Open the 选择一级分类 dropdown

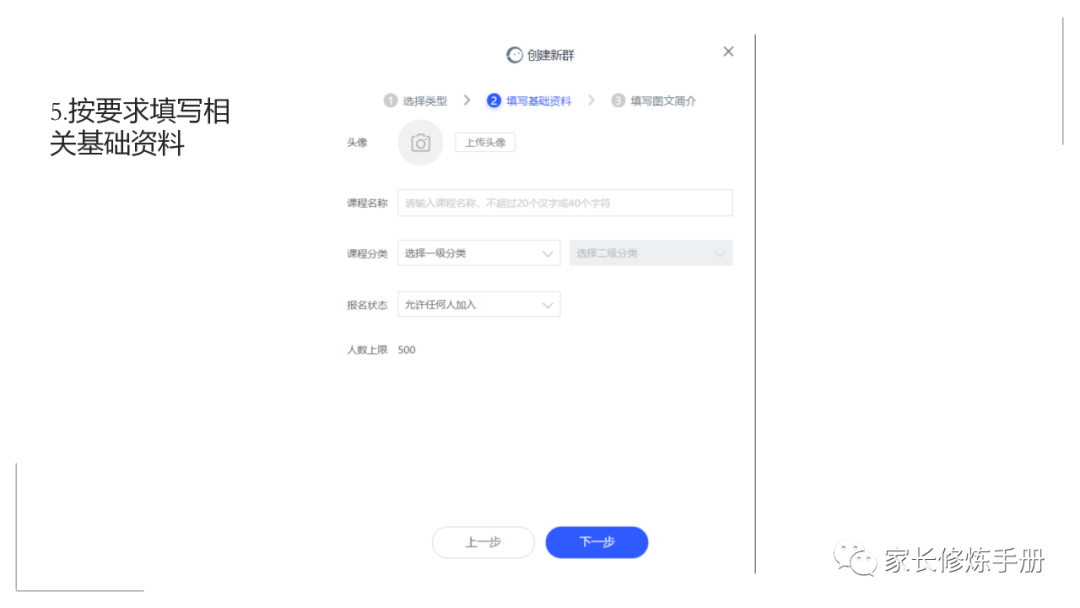(479, 253)
